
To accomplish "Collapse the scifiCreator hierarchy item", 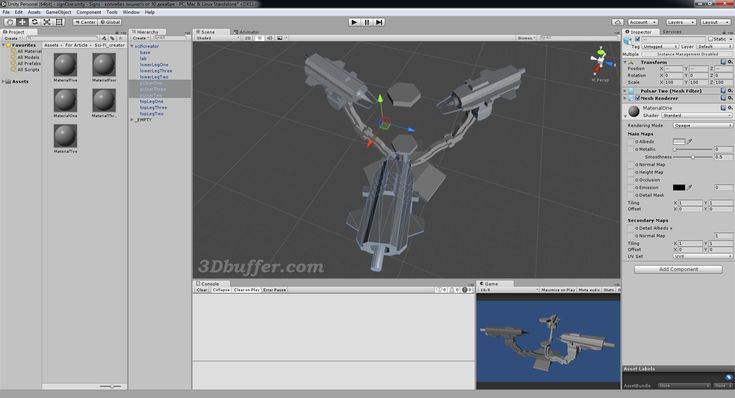I will point(132,46).
